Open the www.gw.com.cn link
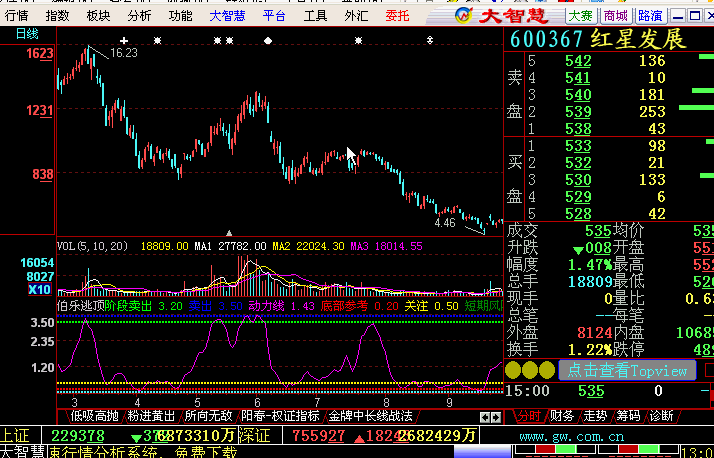714x458 pixels. pyautogui.click(x=572, y=437)
